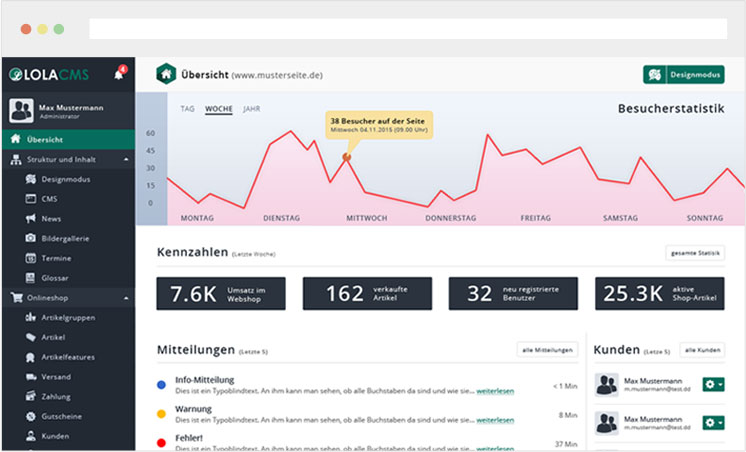Click the browser address bar
Viewport: 746px width, 452px height.
(408, 29)
